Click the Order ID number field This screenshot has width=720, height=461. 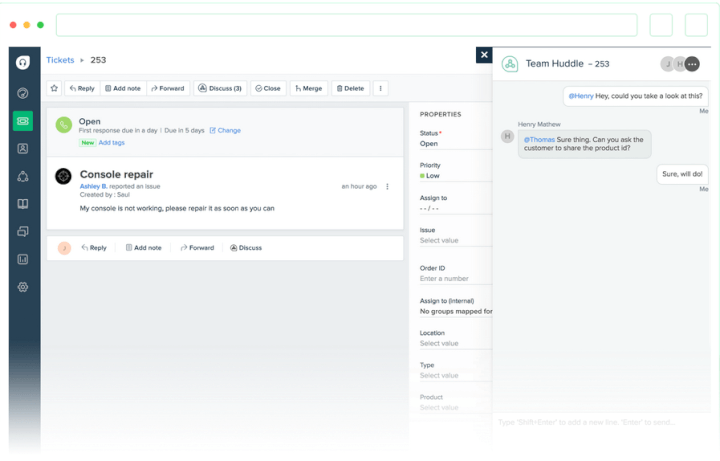456,279
